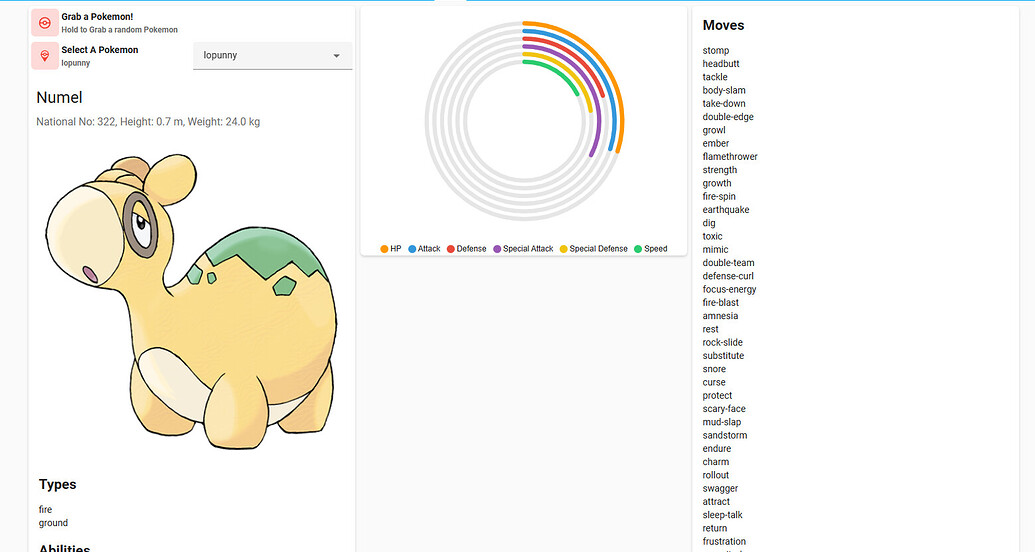Toggle Speed legend item in chart
The height and width of the screenshot is (552, 1035).
pos(651,249)
